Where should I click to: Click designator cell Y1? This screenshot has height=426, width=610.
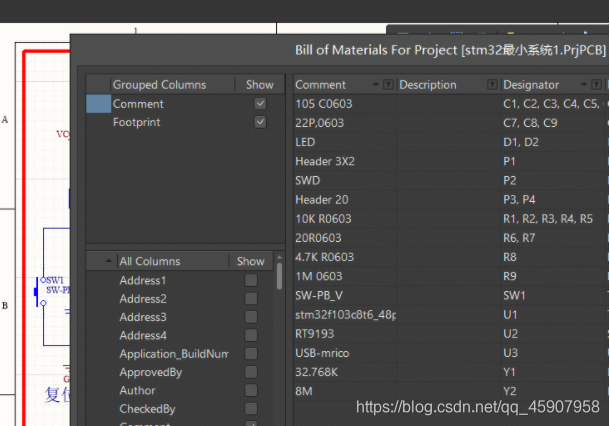[509, 372]
